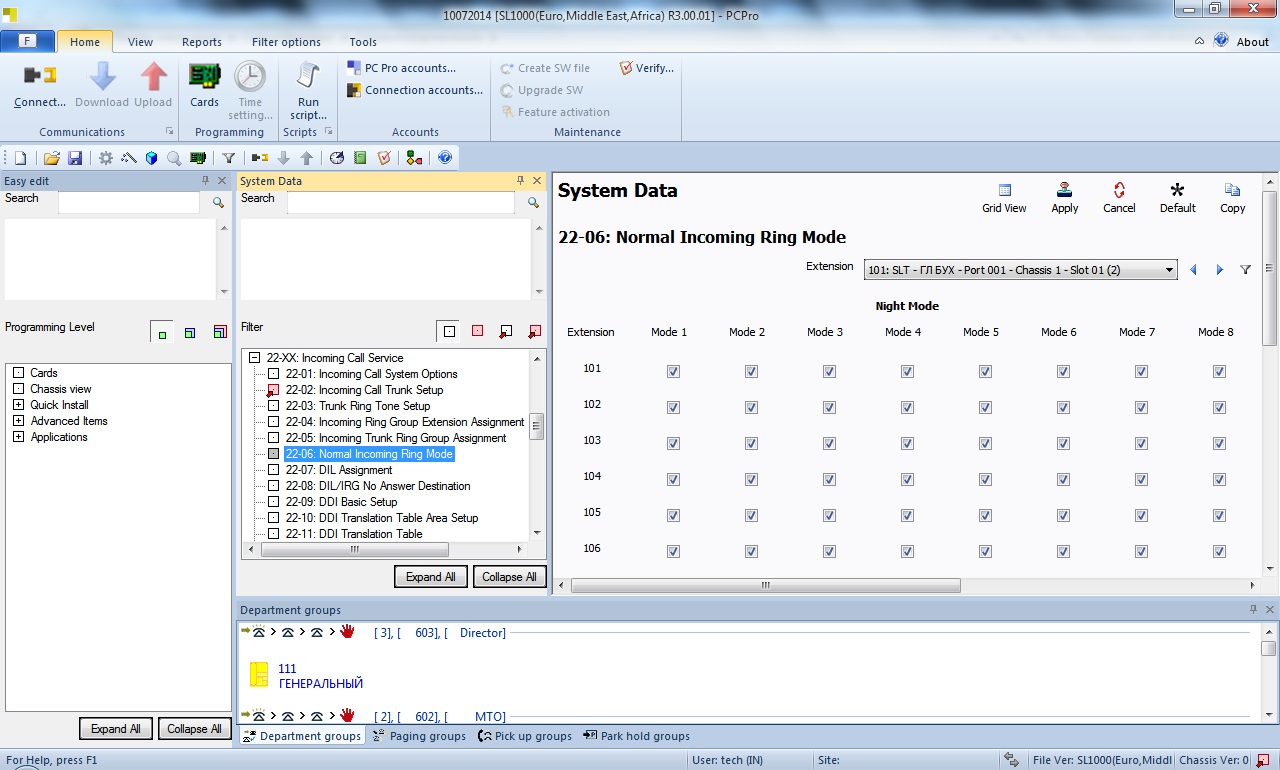Select 22-07: DIL Assignment in tree
Viewport: 1280px width, 770px height.
338,470
